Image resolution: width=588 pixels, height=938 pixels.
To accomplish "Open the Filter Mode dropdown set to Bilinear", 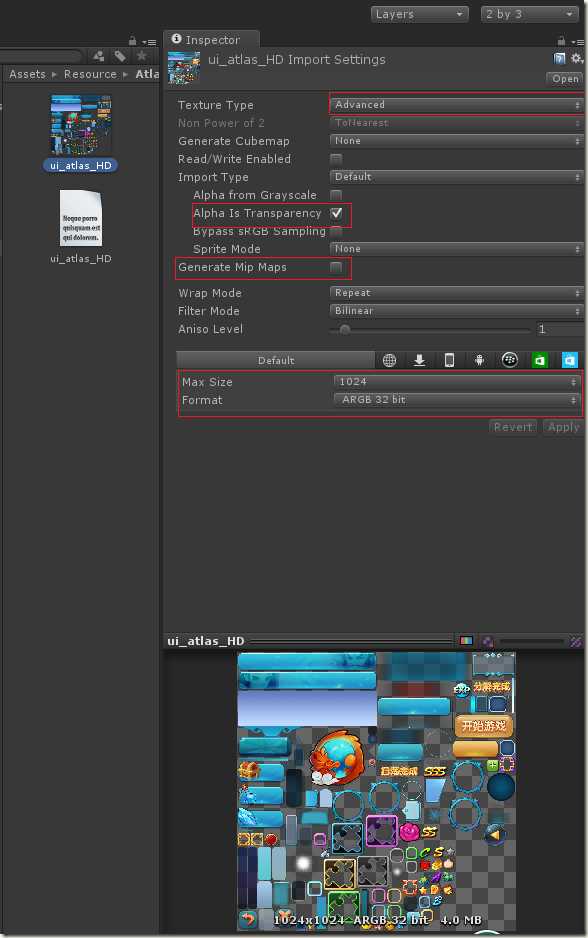I will coord(456,310).
